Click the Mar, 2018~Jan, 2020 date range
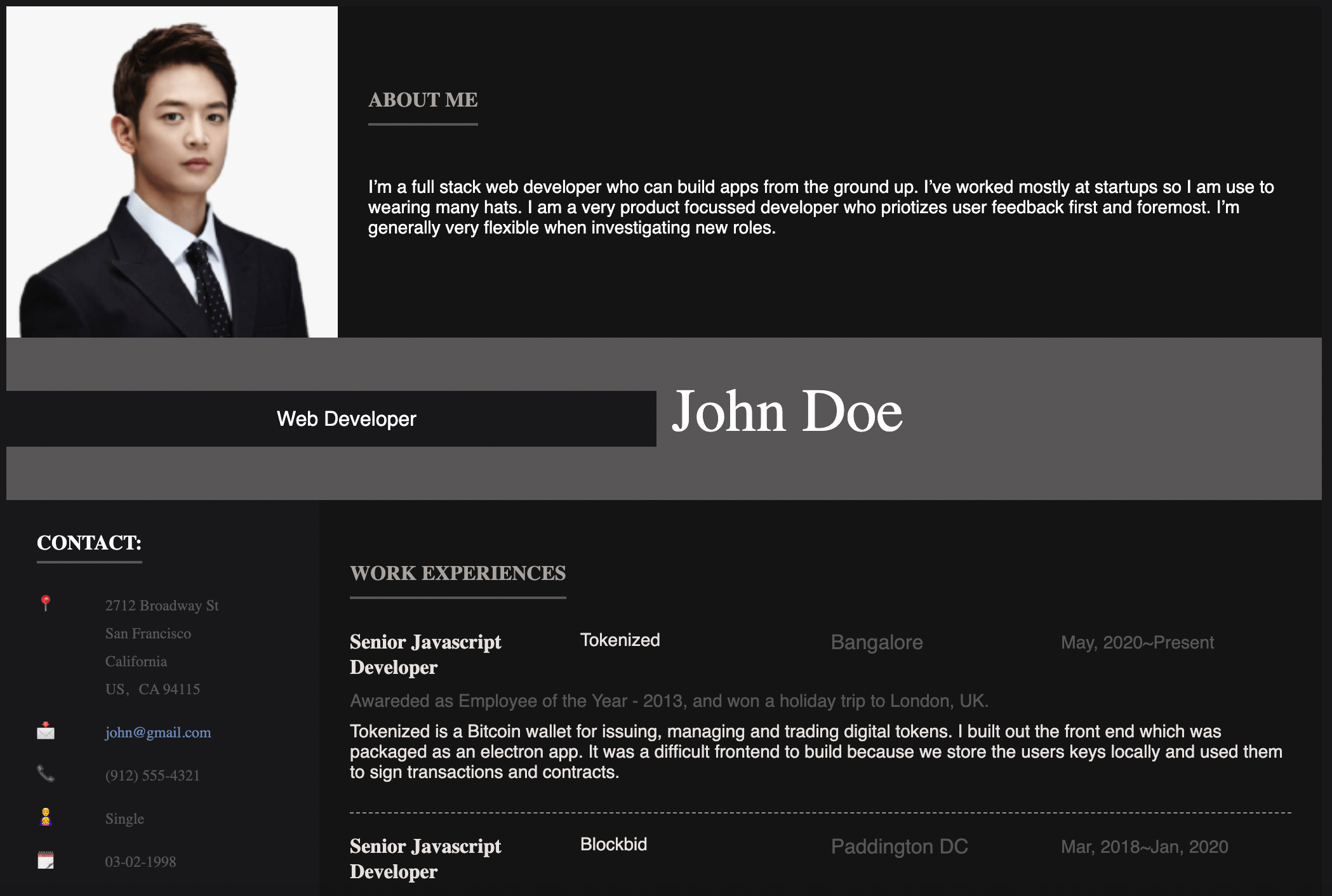1332x896 pixels. [1145, 847]
